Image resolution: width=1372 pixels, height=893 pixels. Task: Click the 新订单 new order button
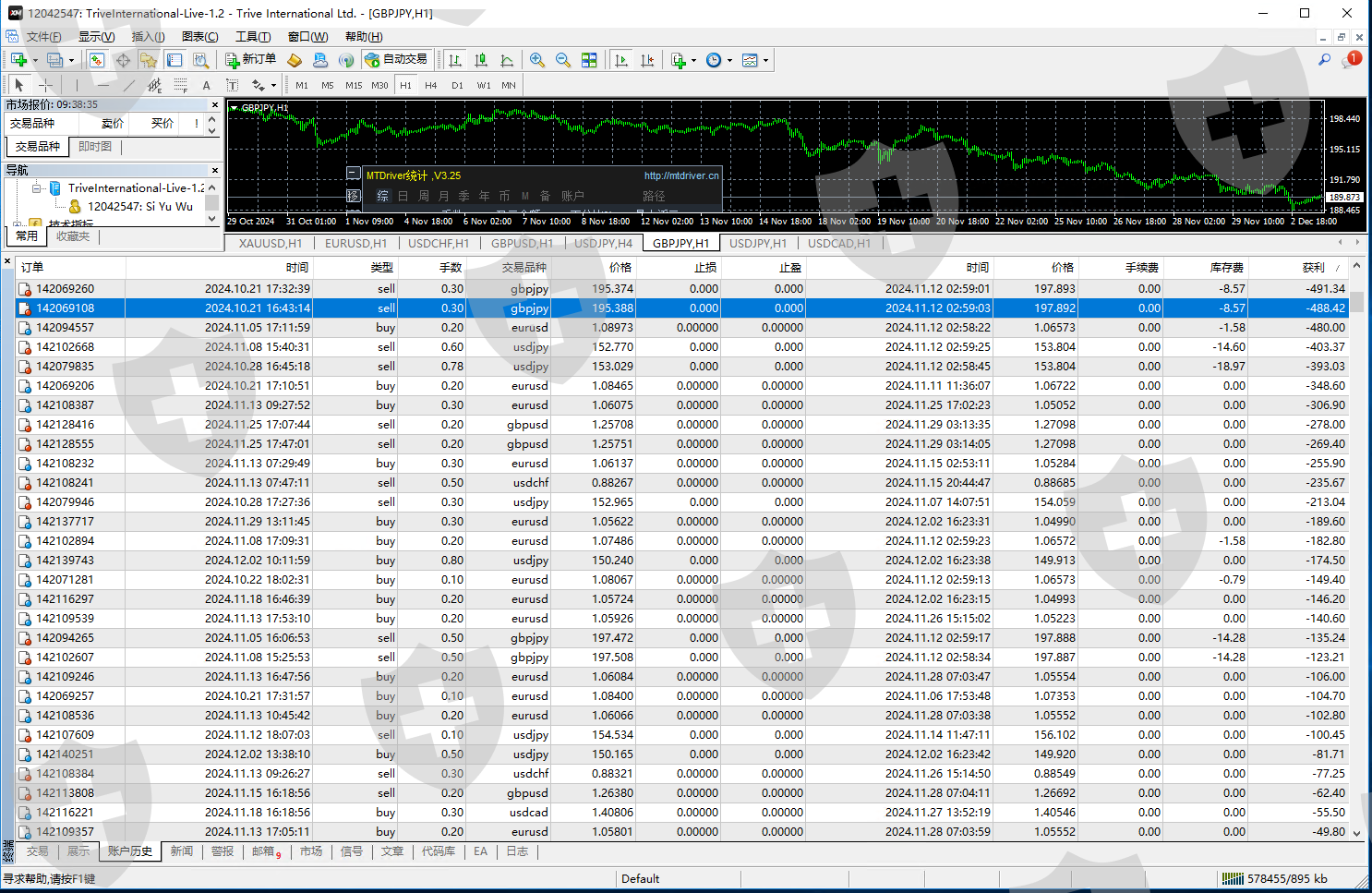(x=251, y=60)
